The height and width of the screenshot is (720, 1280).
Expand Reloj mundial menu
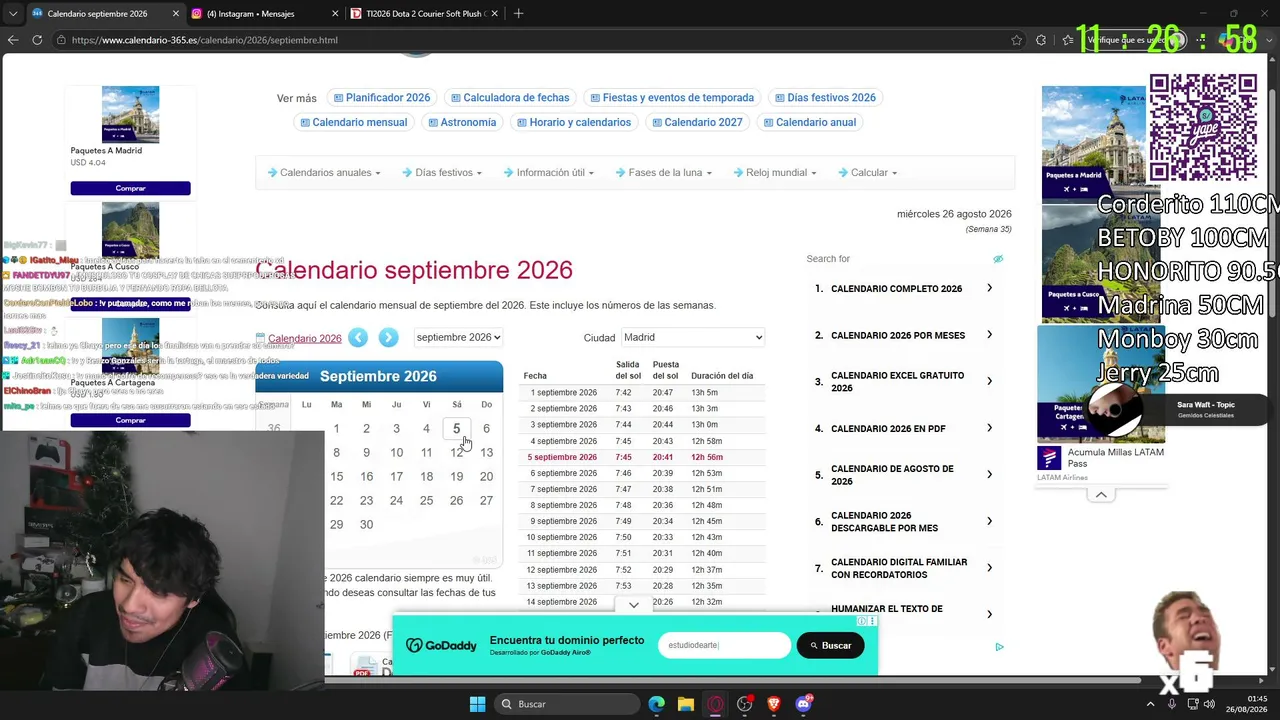tap(775, 172)
